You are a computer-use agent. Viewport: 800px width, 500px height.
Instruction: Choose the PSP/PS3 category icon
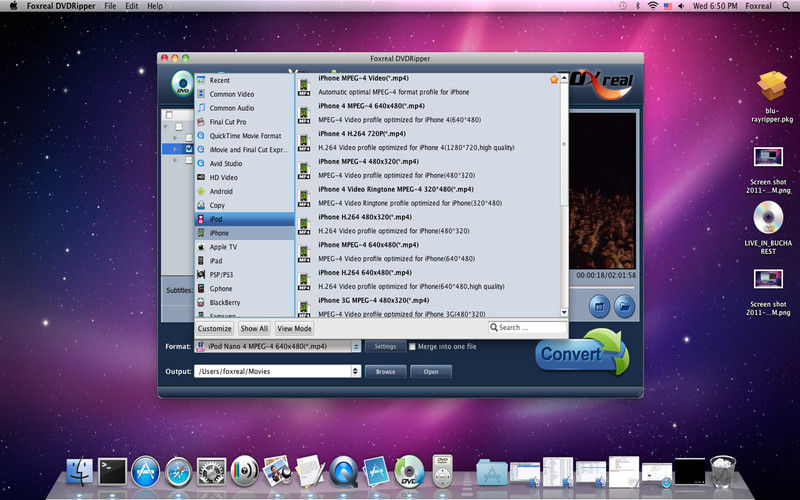[201, 274]
